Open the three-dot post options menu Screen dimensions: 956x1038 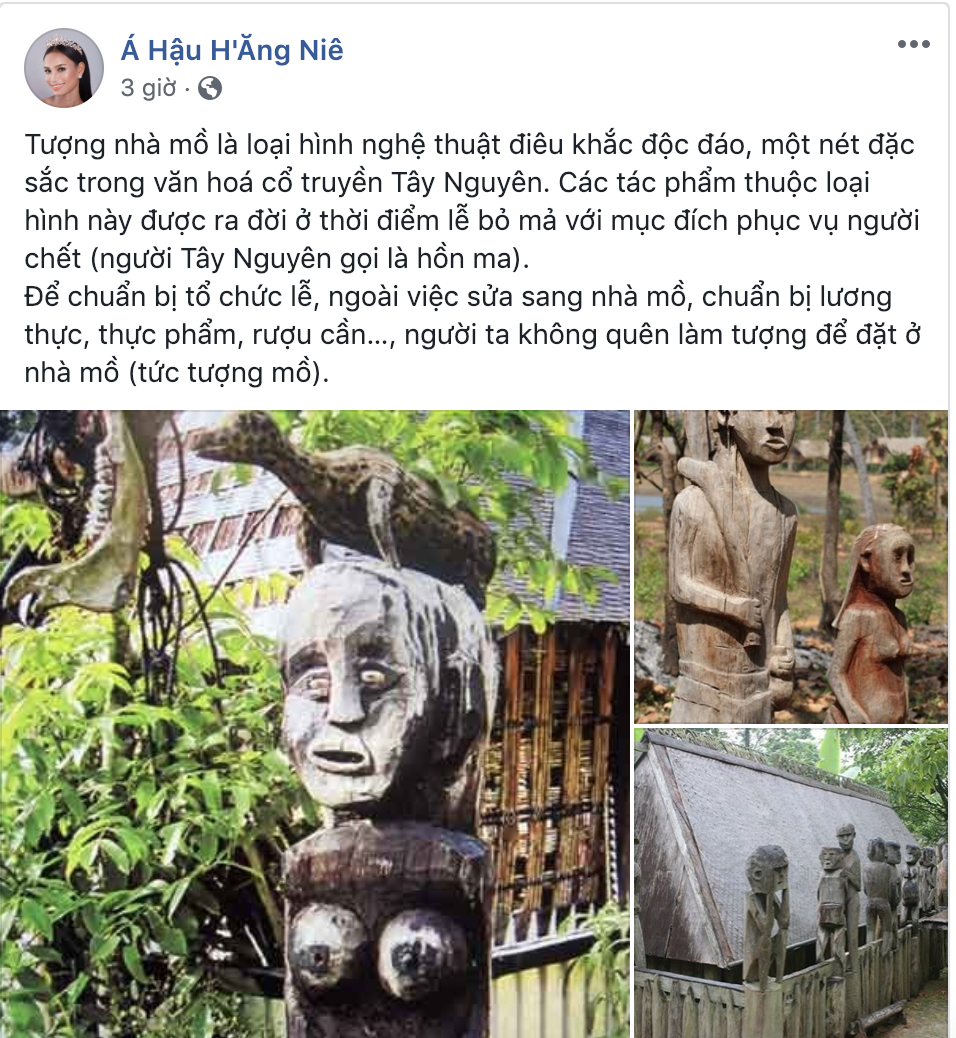tap(914, 44)
